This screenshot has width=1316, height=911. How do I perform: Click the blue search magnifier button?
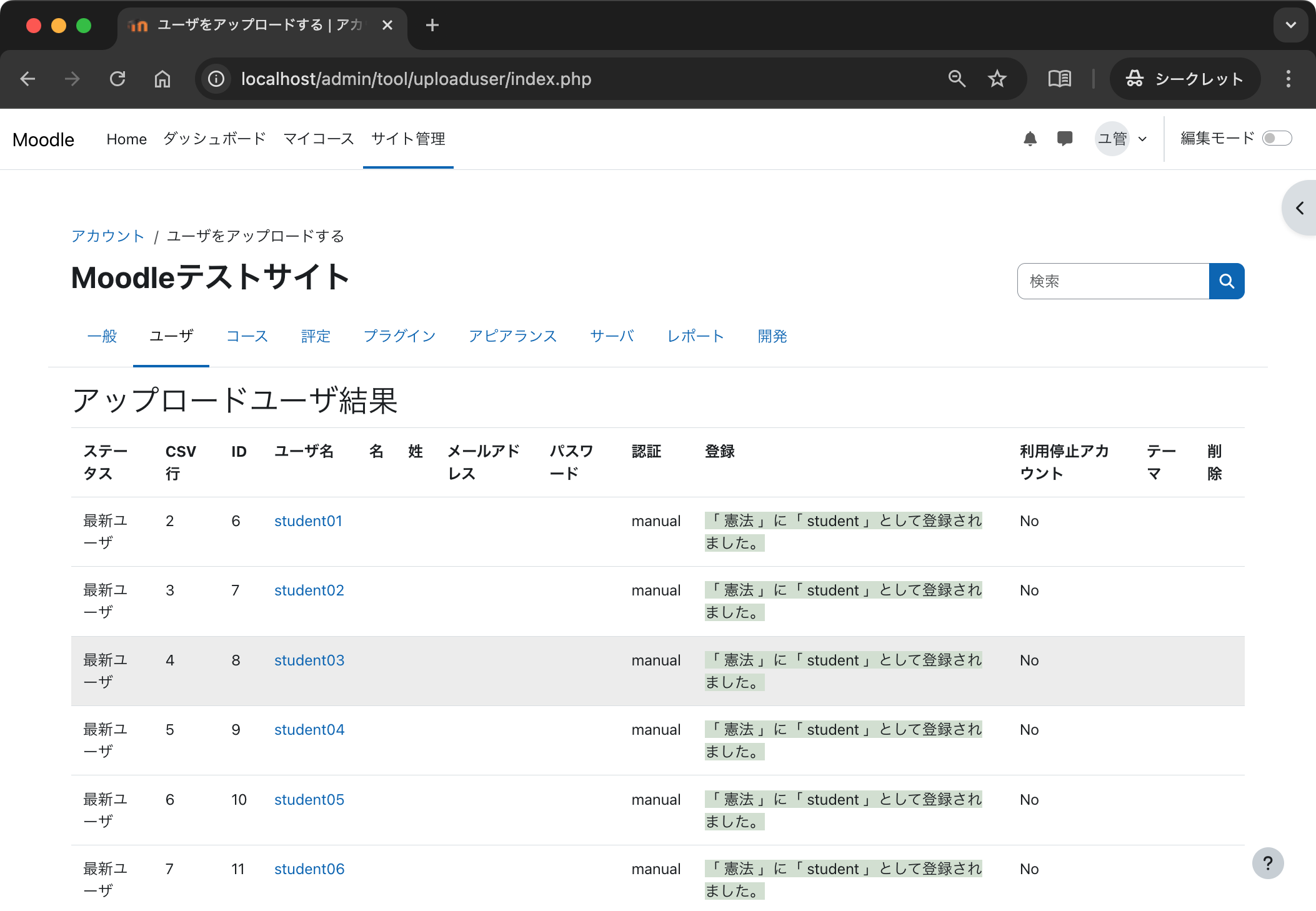pyautogui.click(x=1226, y=281)
